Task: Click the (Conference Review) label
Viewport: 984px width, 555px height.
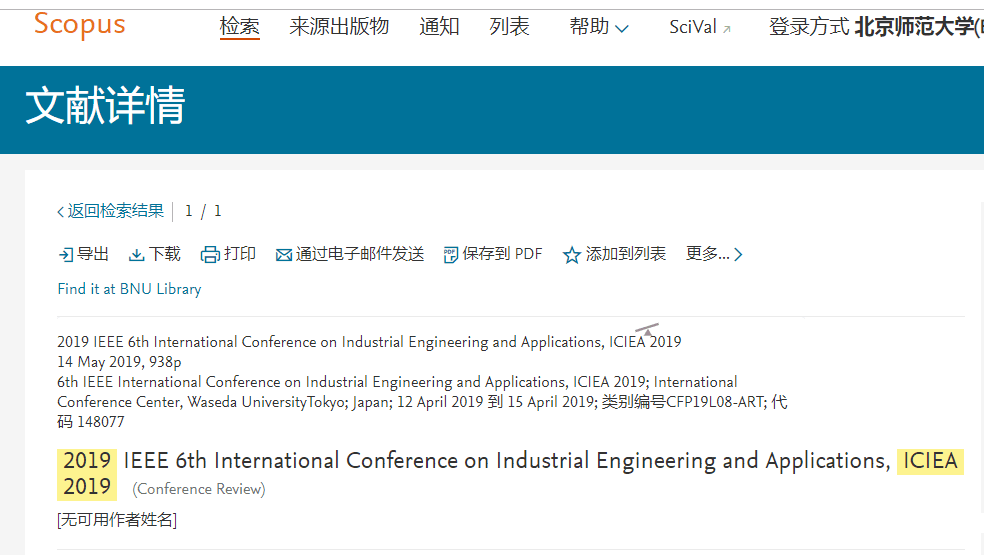Action: pos(199,489)
